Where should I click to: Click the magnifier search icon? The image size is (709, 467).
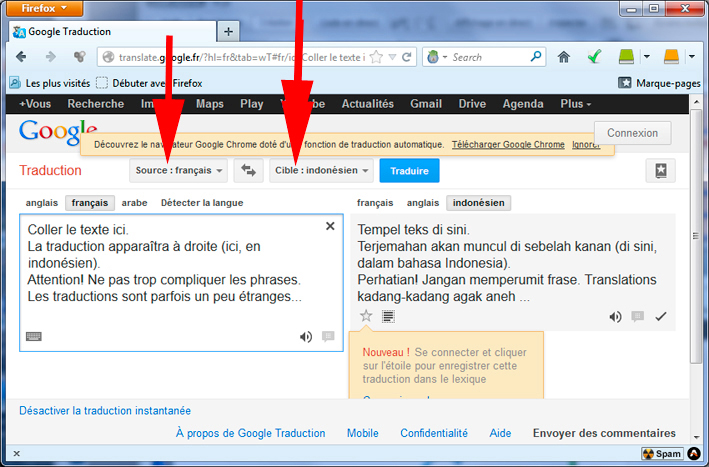pyautogui.click(x=536, y=57)
